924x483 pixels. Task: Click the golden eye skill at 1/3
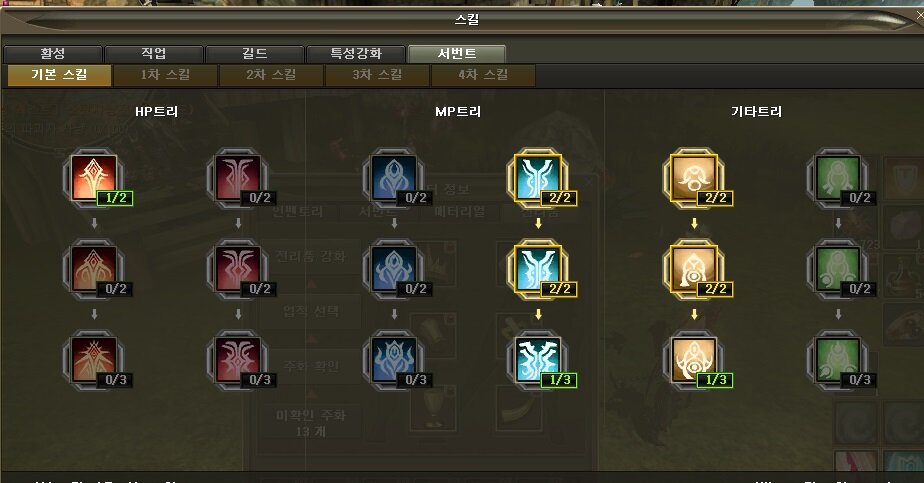pos(694,359)
